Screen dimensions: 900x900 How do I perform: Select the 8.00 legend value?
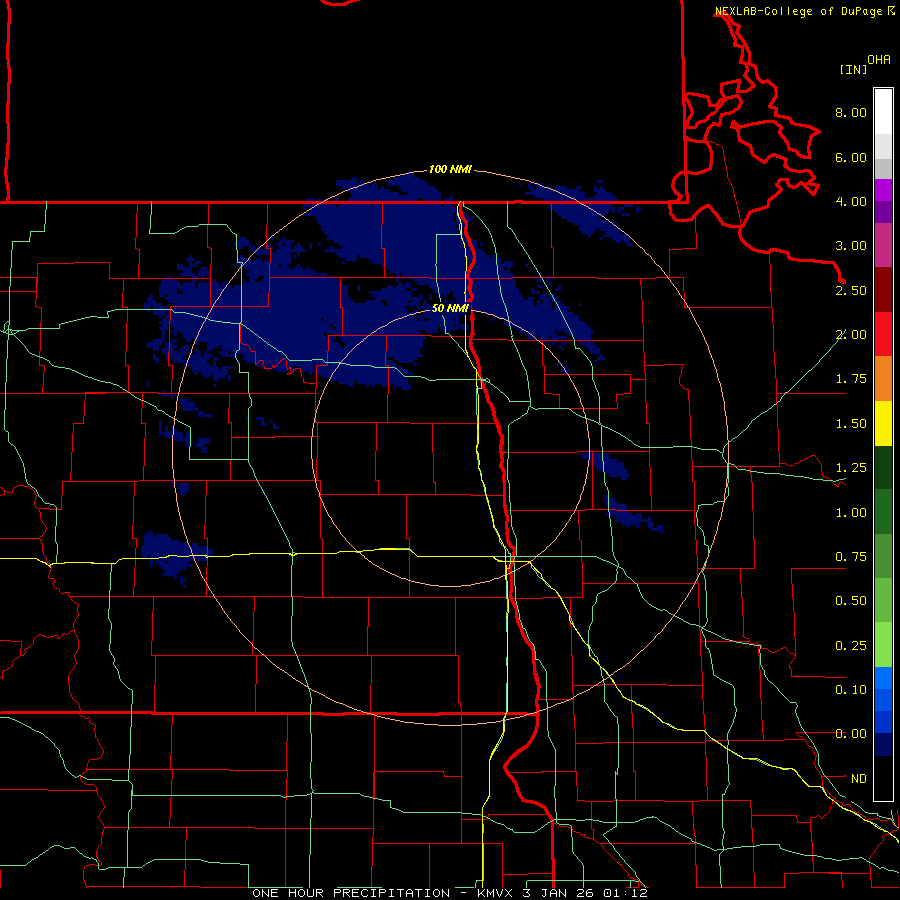point(851,112)
